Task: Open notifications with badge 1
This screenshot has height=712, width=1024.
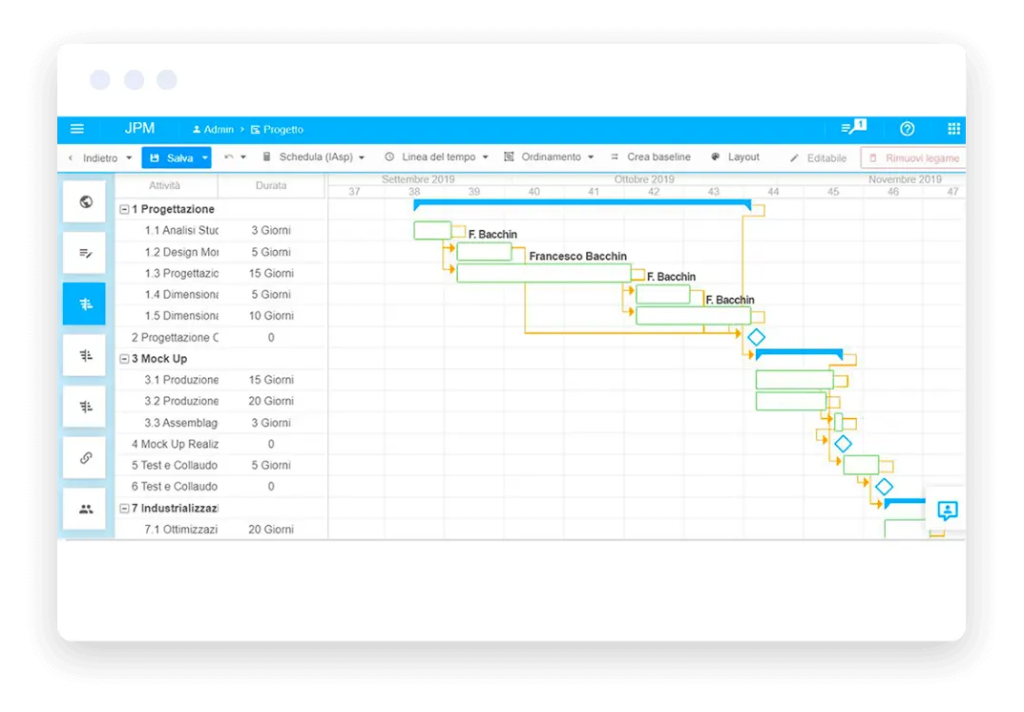Action: pyautogui.click(x=852, y=128)
